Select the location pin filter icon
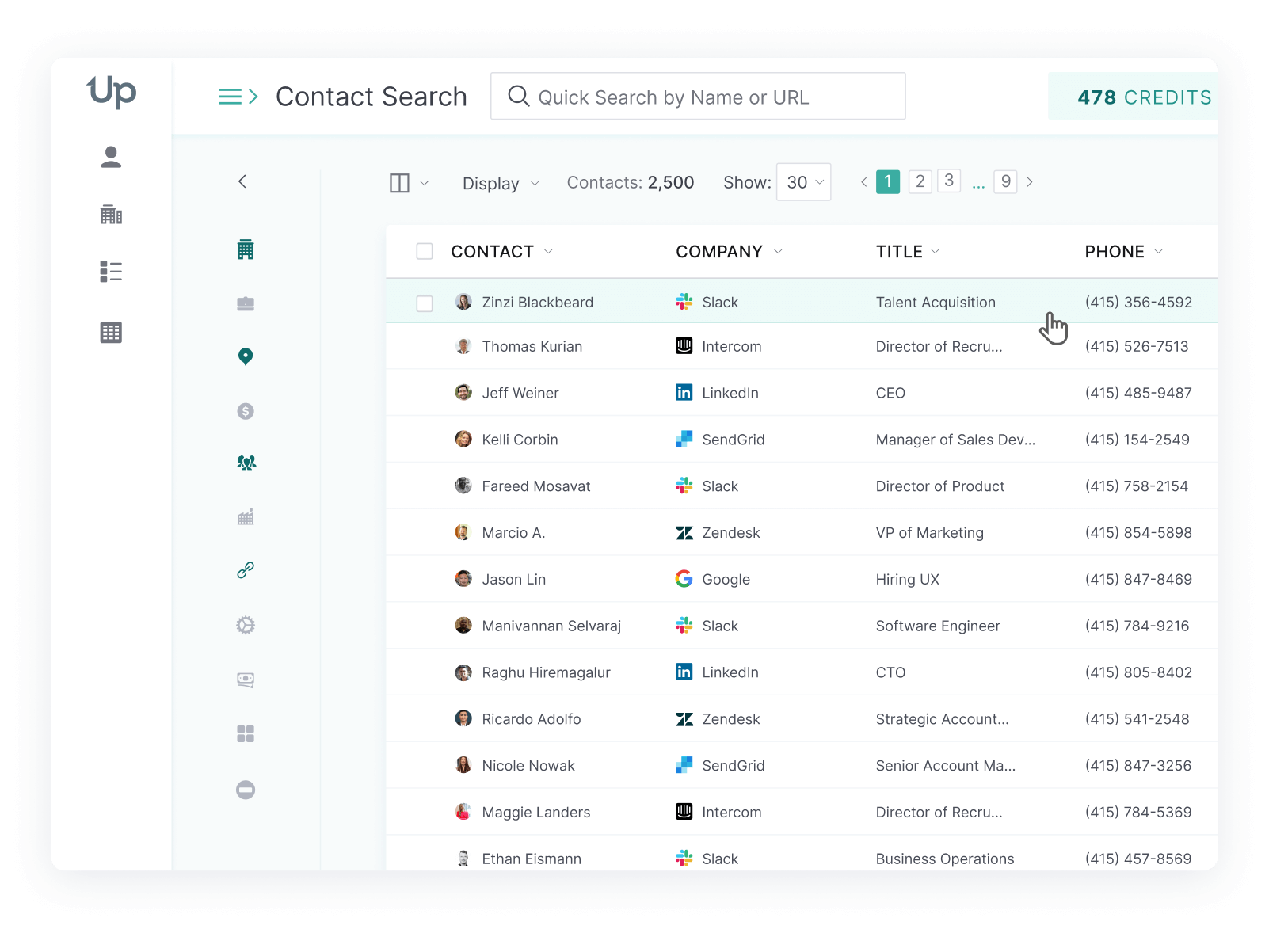The image size is (1288, 933). coord(246,356)
